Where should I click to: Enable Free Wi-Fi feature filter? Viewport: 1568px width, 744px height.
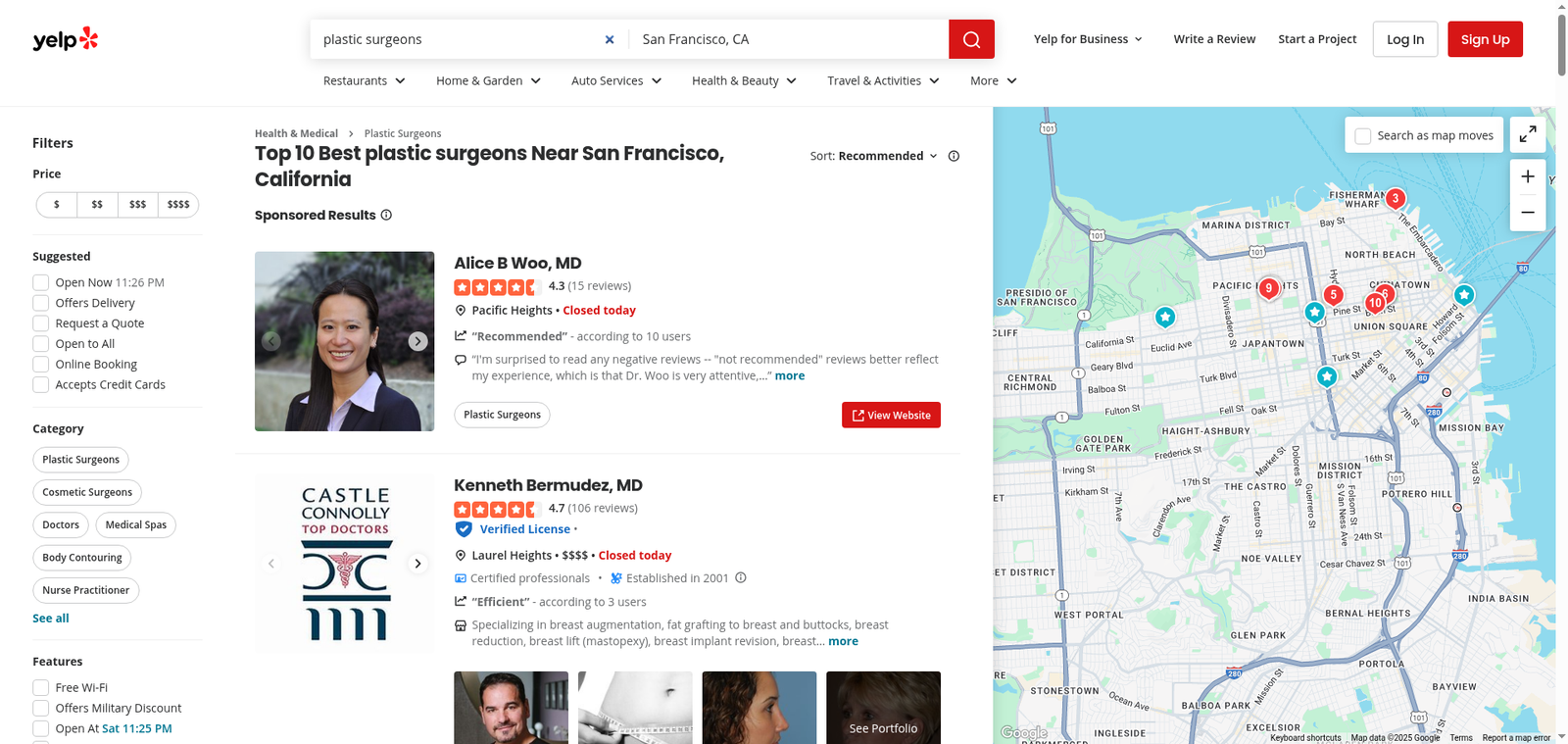coord(41,688)
